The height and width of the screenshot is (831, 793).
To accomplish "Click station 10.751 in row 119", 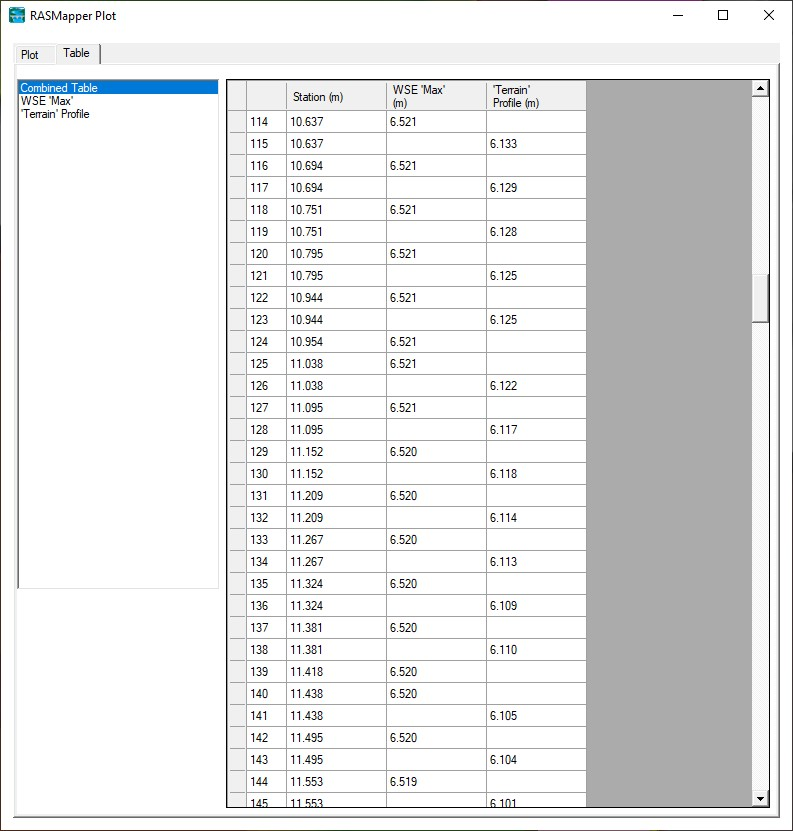I will click(x=336, y=232).
